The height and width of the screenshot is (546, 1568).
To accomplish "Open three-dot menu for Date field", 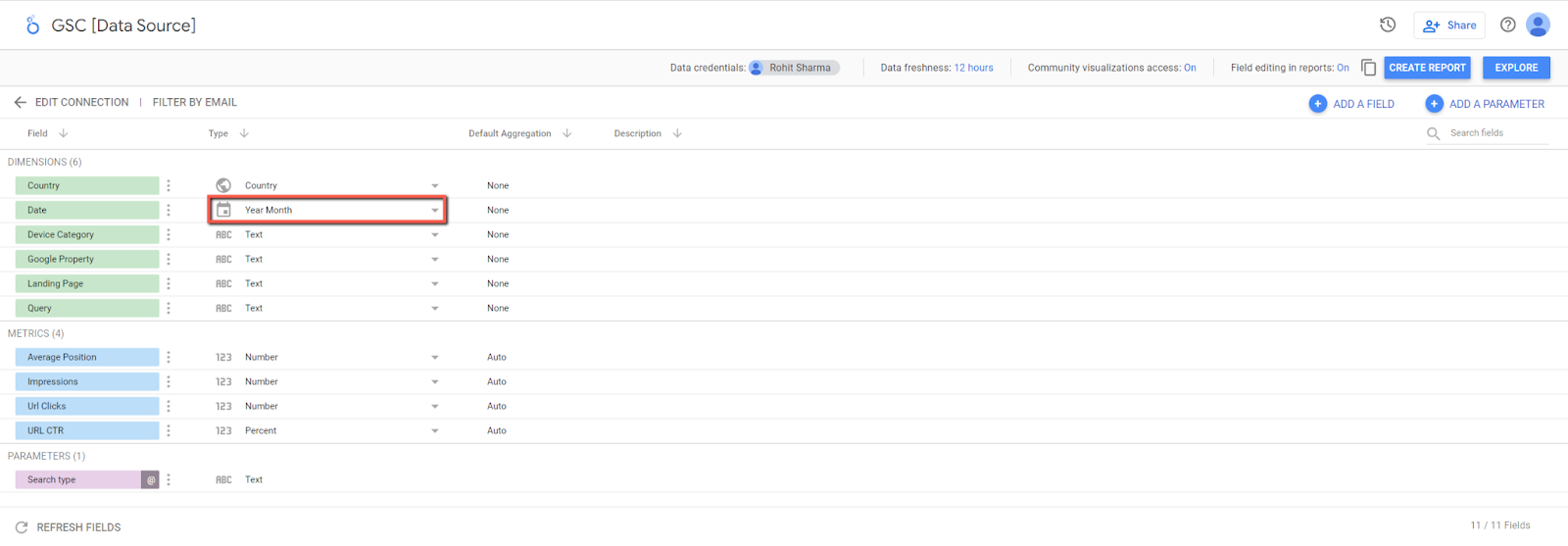I will [169, 210].
